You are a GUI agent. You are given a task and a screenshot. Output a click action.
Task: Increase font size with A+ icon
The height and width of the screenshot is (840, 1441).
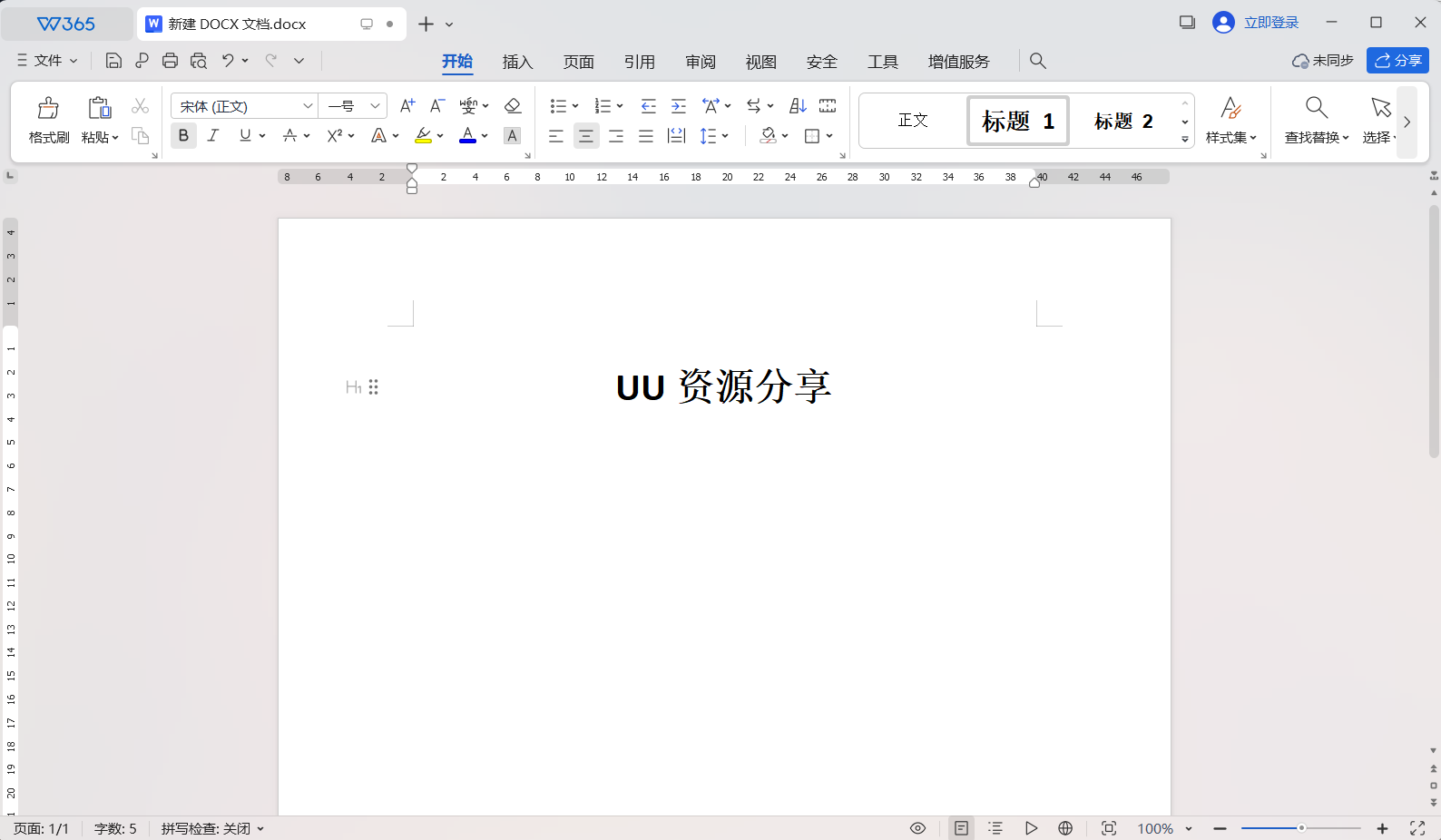[407, 106]
